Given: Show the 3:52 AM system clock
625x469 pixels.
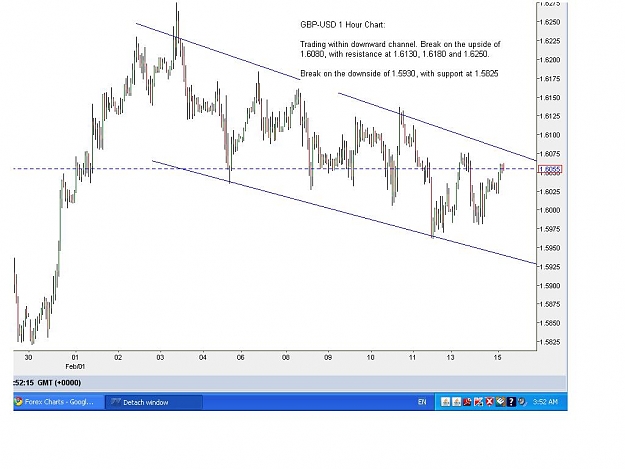Looking at the screenshot, I should coord(545,402).
